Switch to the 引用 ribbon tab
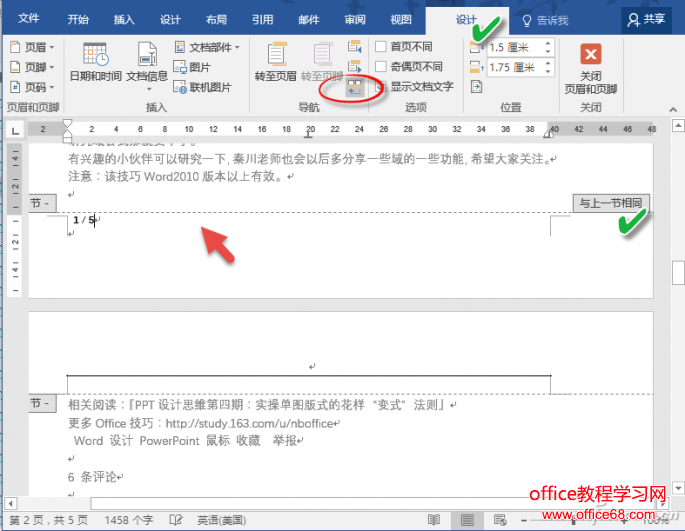Image resolution: width=685 pixels, height=531 pixels. coord(262,20)
